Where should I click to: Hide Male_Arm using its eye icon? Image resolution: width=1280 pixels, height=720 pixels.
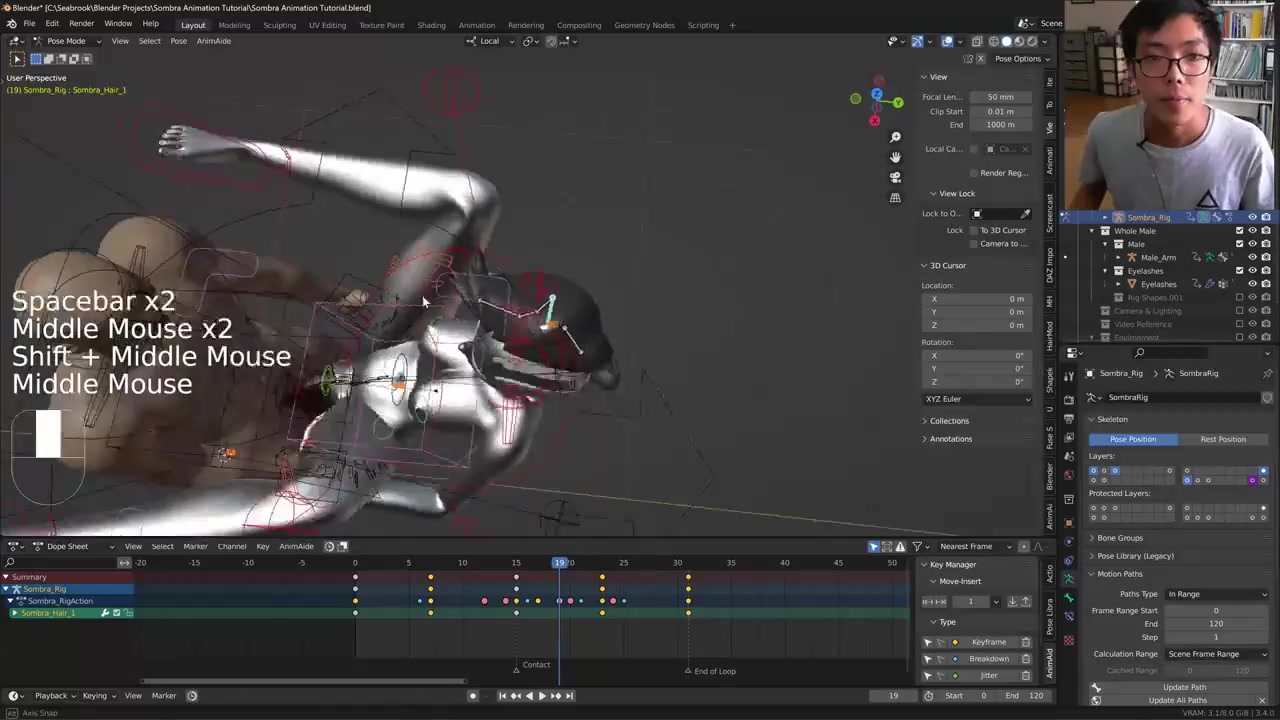1252,257
